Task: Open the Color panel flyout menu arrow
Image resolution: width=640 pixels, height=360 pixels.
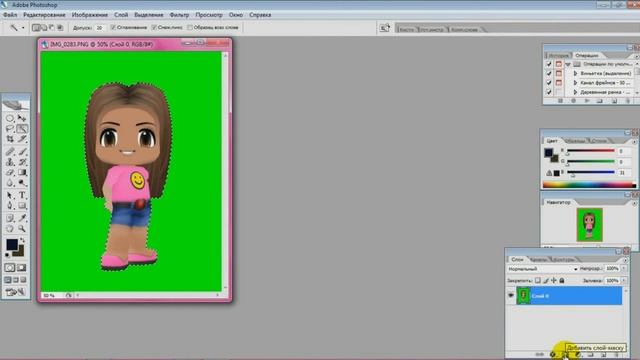Action: pyautogui.click(x=634, y=142)
